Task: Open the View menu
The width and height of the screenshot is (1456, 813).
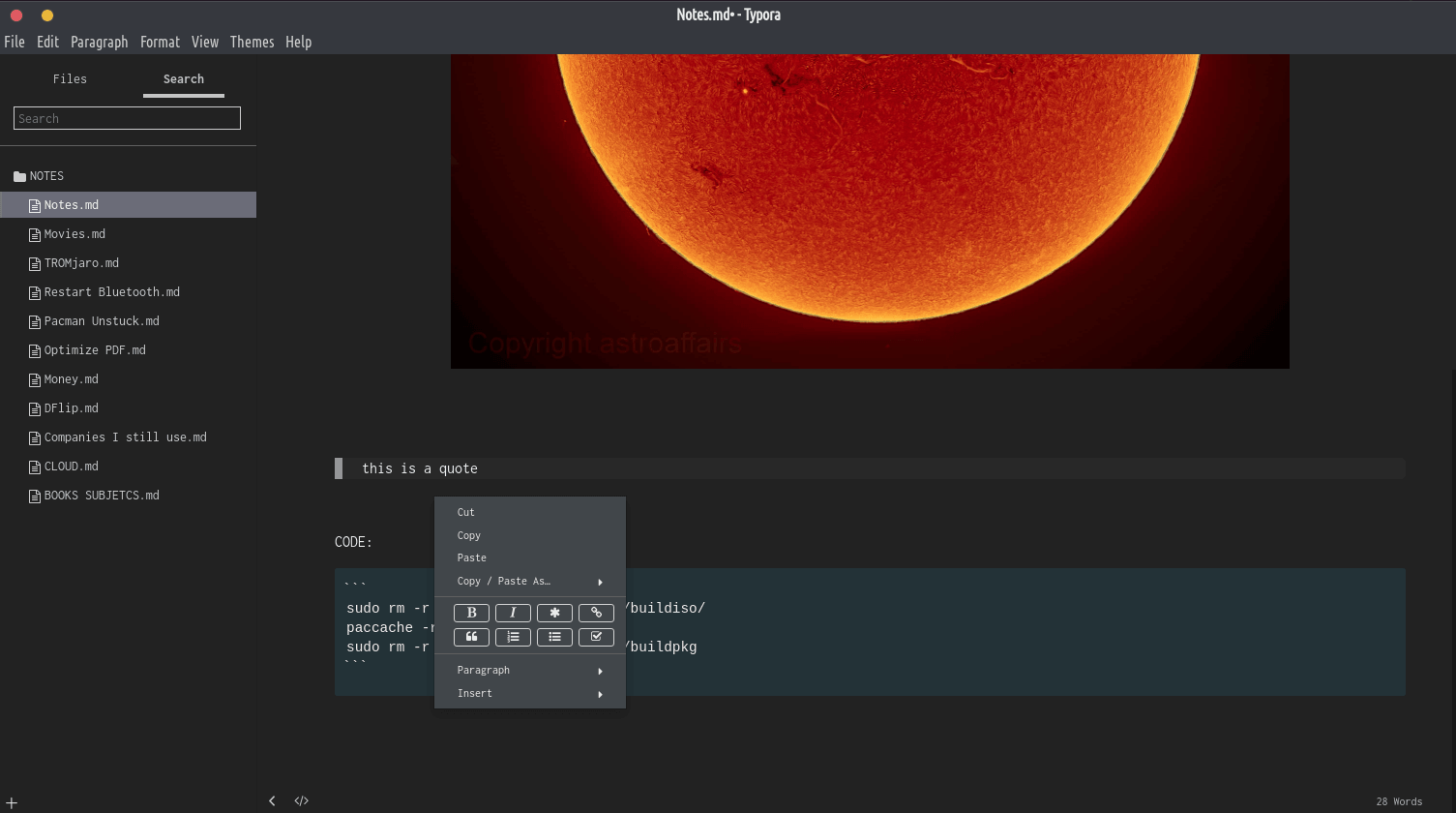Action: click(205, 42)
